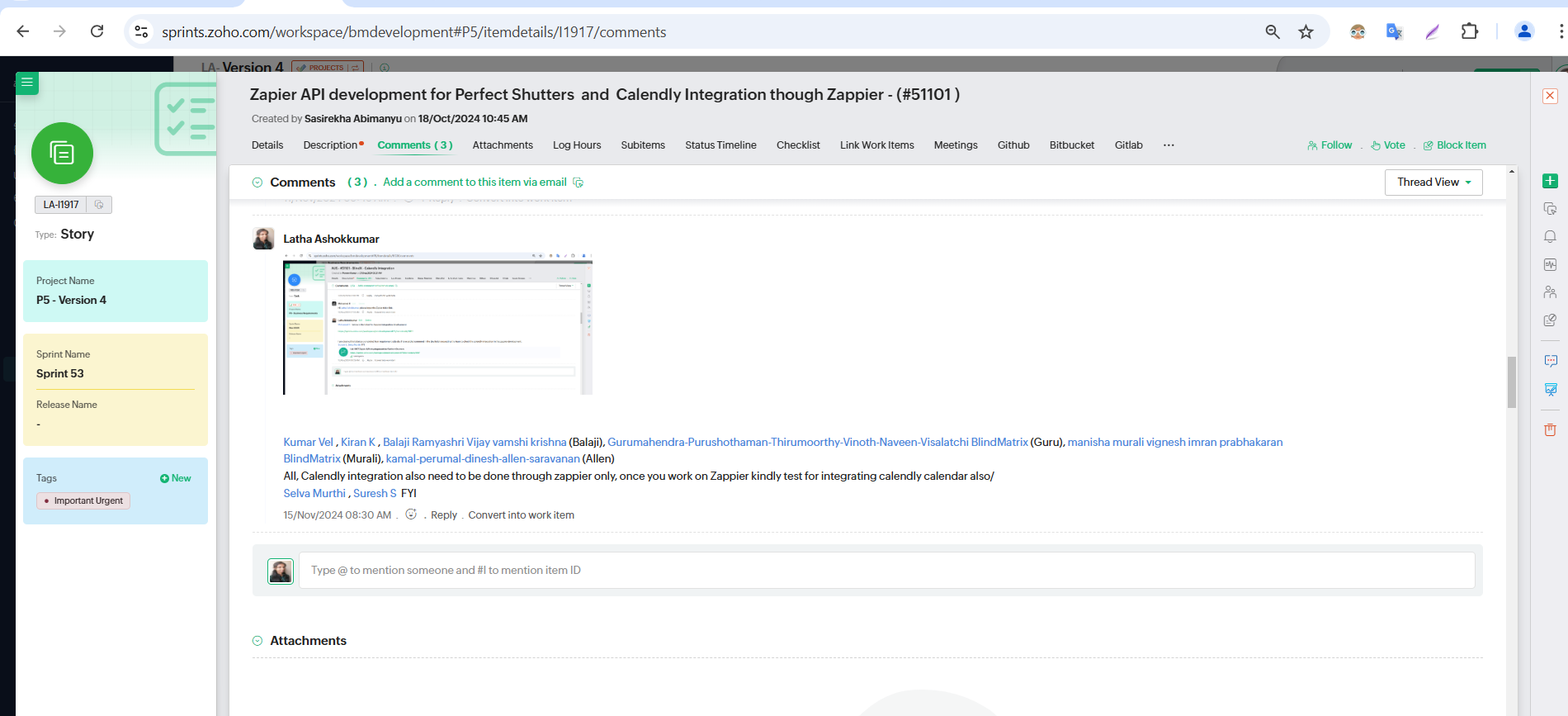Collapse the Comments section
This screenshot has width=1568, height=716.
[257, 183]
